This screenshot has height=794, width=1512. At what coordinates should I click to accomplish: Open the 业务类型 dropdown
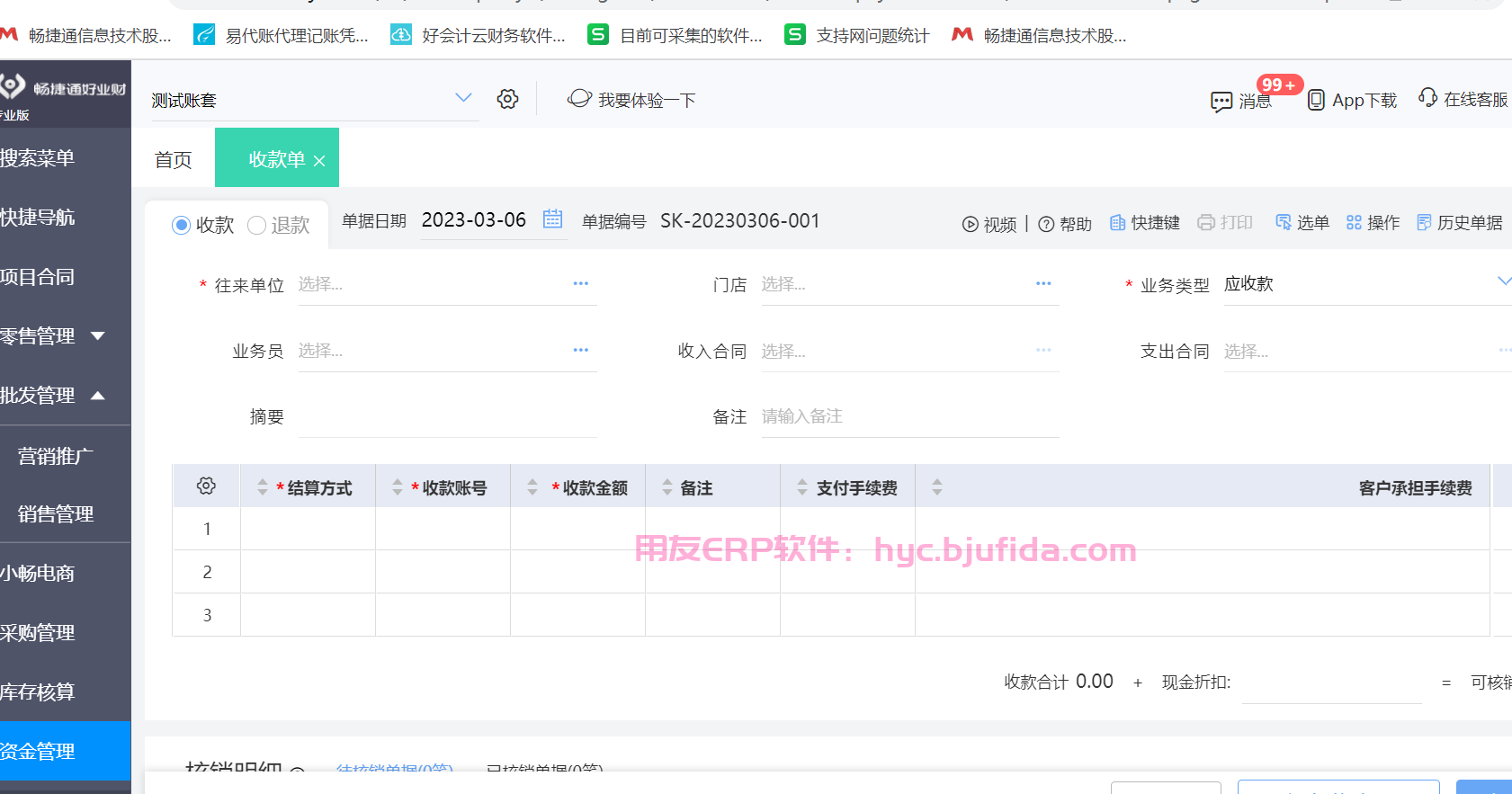click(x=1503, y=281)
